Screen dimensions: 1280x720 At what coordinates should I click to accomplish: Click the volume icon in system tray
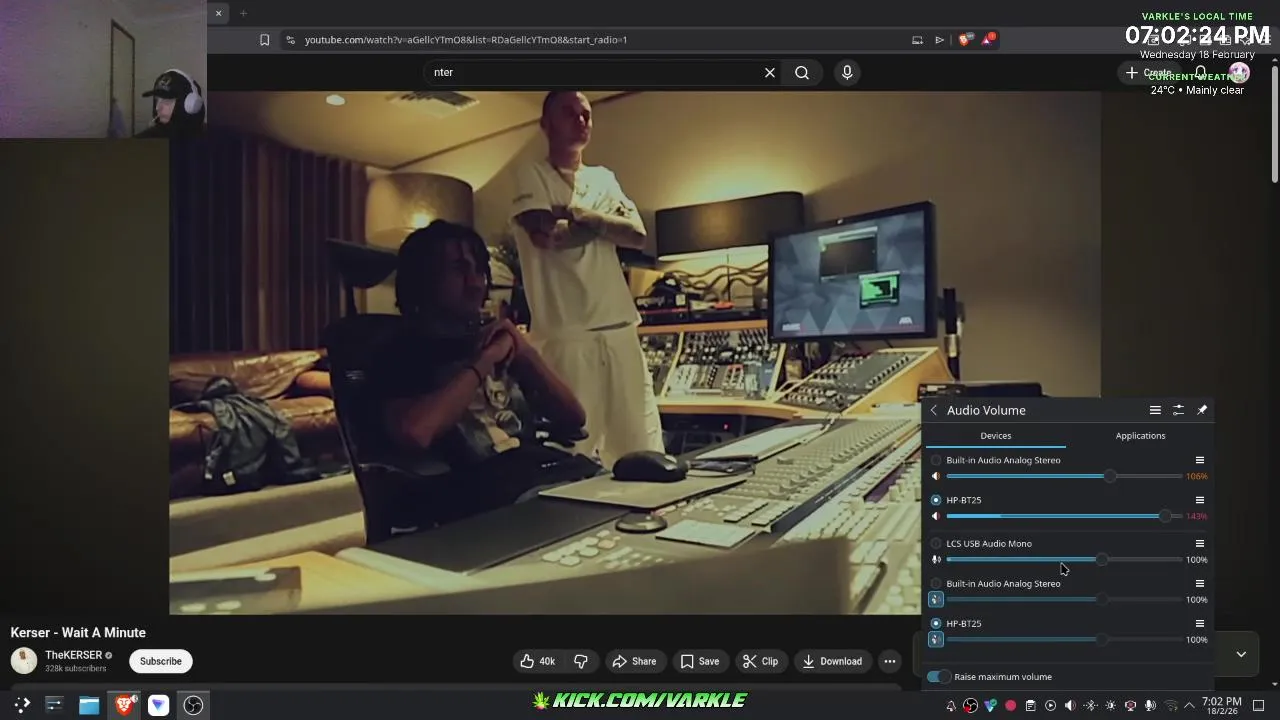[x=1070, y=706]
